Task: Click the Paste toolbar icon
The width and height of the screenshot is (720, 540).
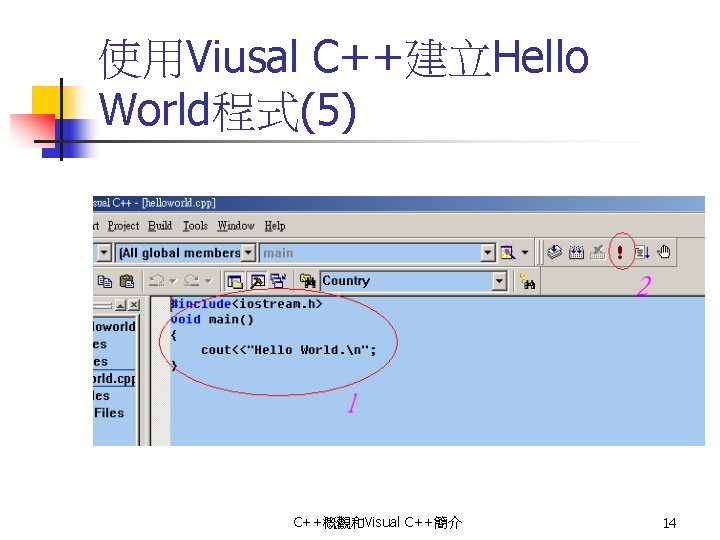Action: [x=127, y=281]
